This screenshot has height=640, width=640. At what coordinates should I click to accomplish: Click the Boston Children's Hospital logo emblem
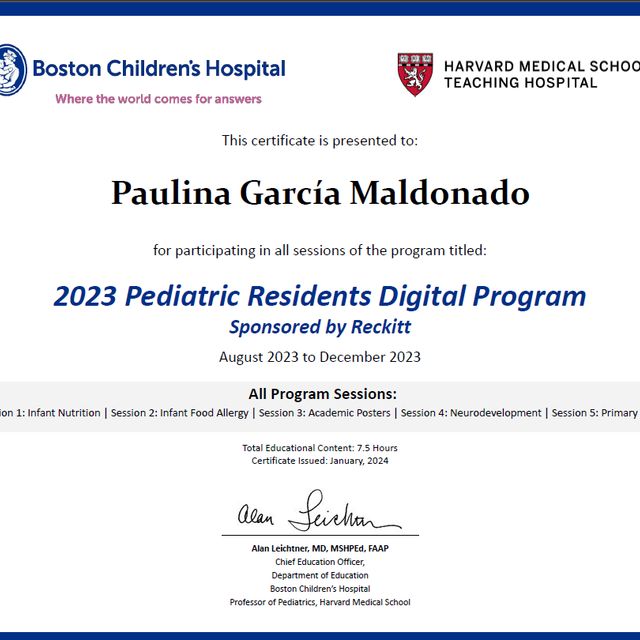point(12,70)
